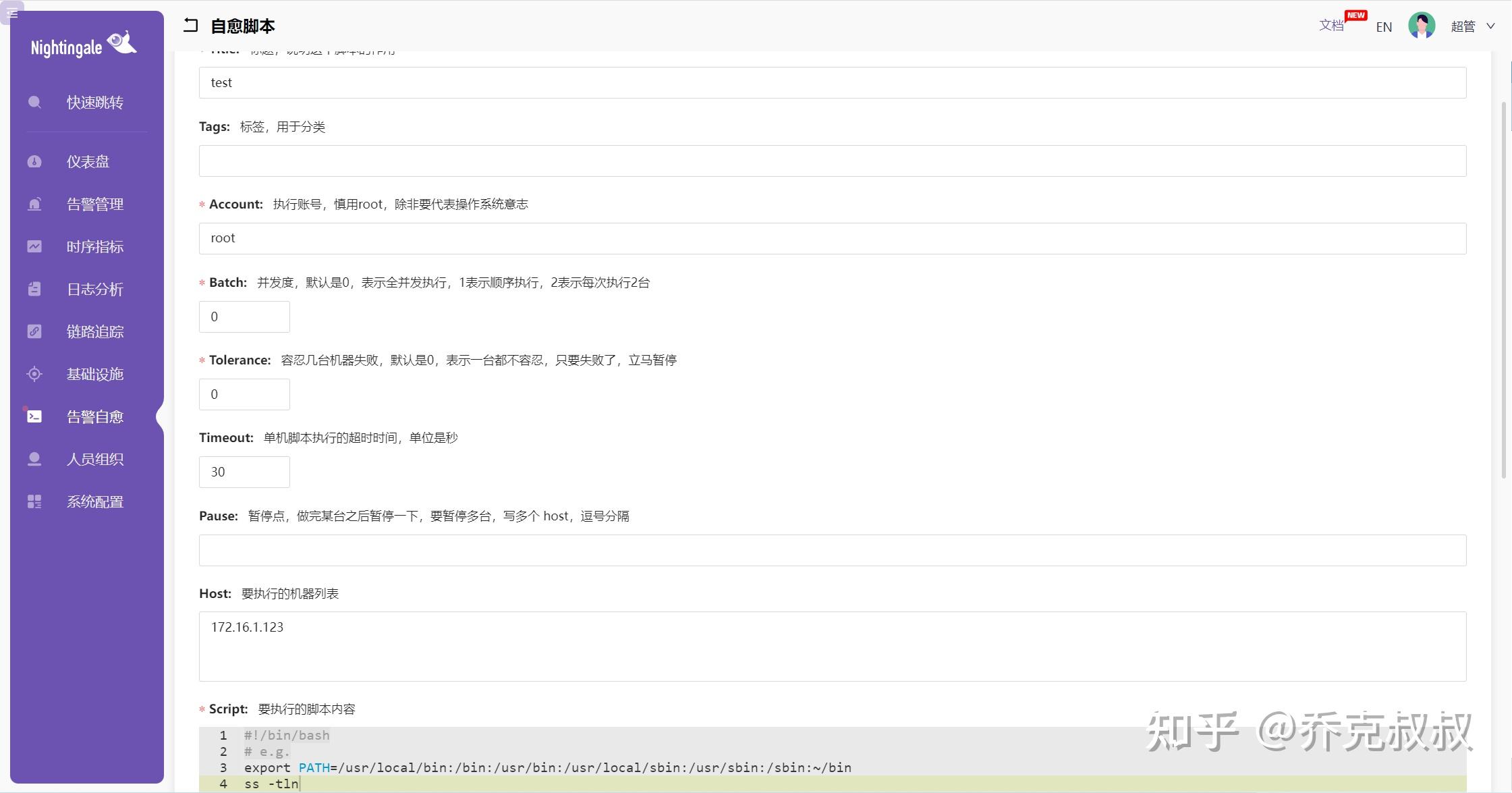Click the alert self-healing terminal icon

point(34,417)
